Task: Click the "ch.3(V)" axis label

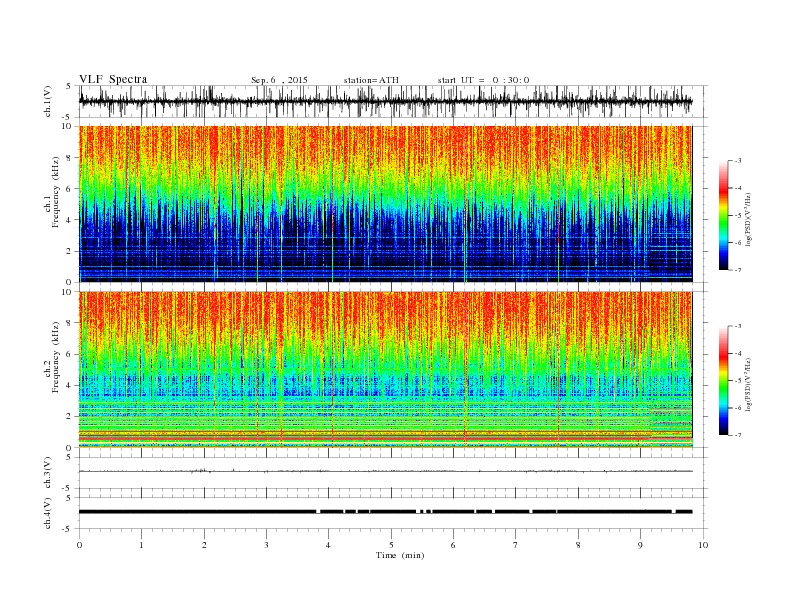Action: point(48,473)
